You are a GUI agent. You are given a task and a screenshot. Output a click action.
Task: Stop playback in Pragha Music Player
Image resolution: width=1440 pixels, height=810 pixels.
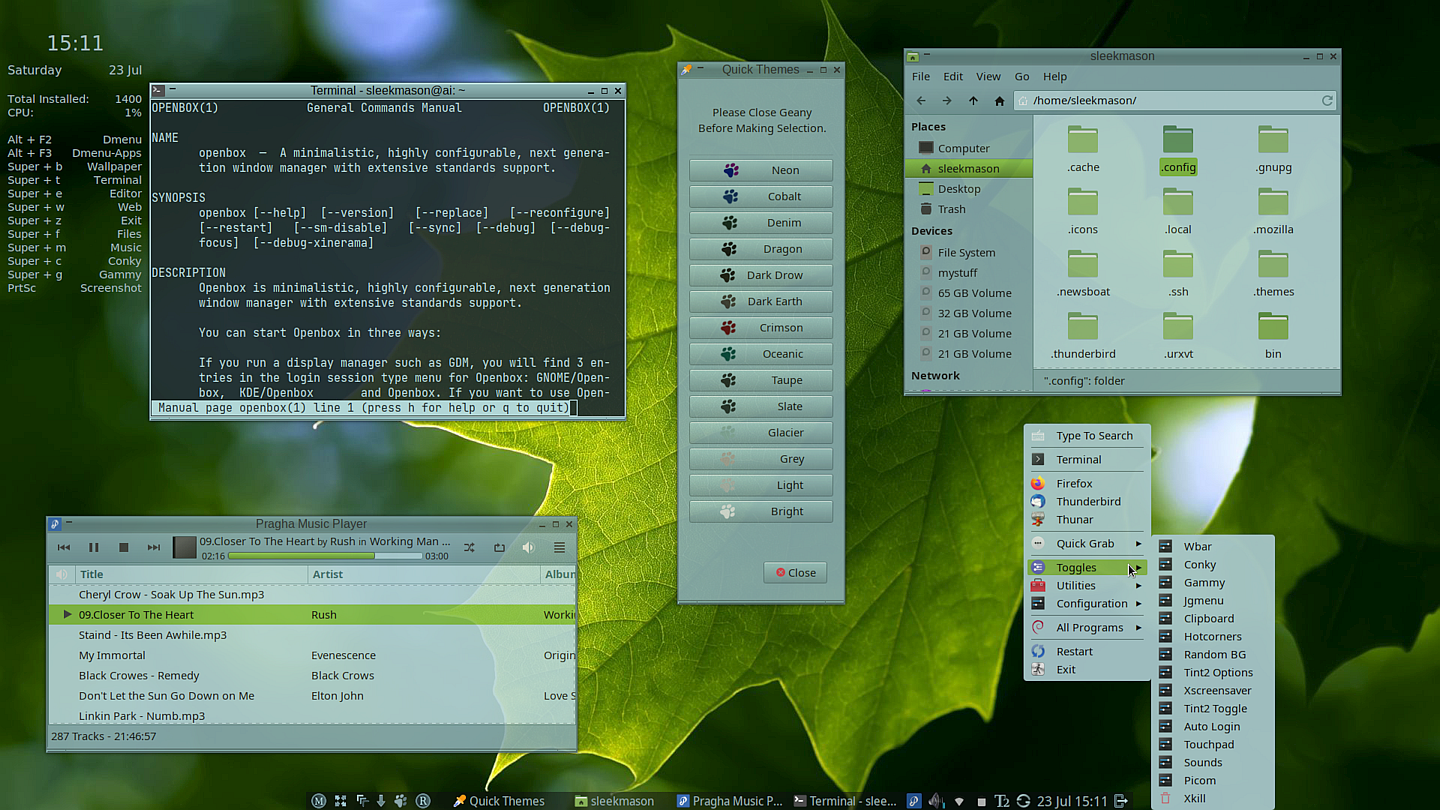124,547
